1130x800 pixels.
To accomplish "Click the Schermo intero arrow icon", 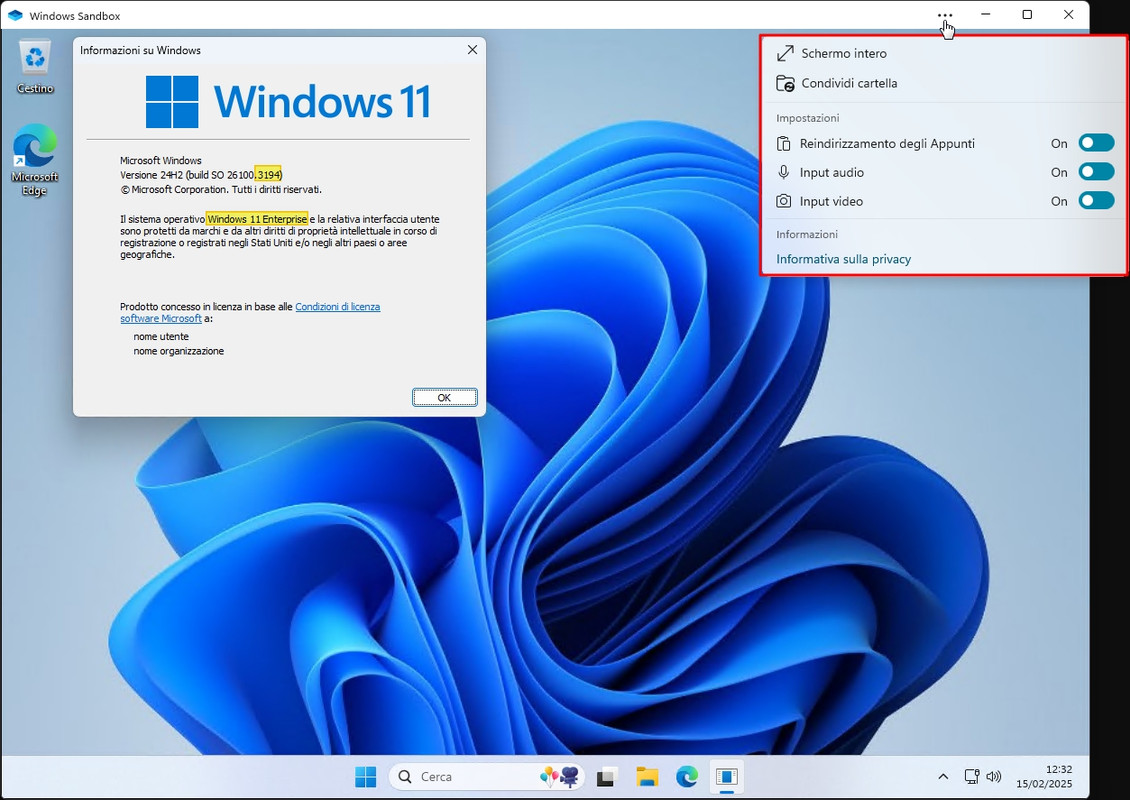I will coord(785,53).
